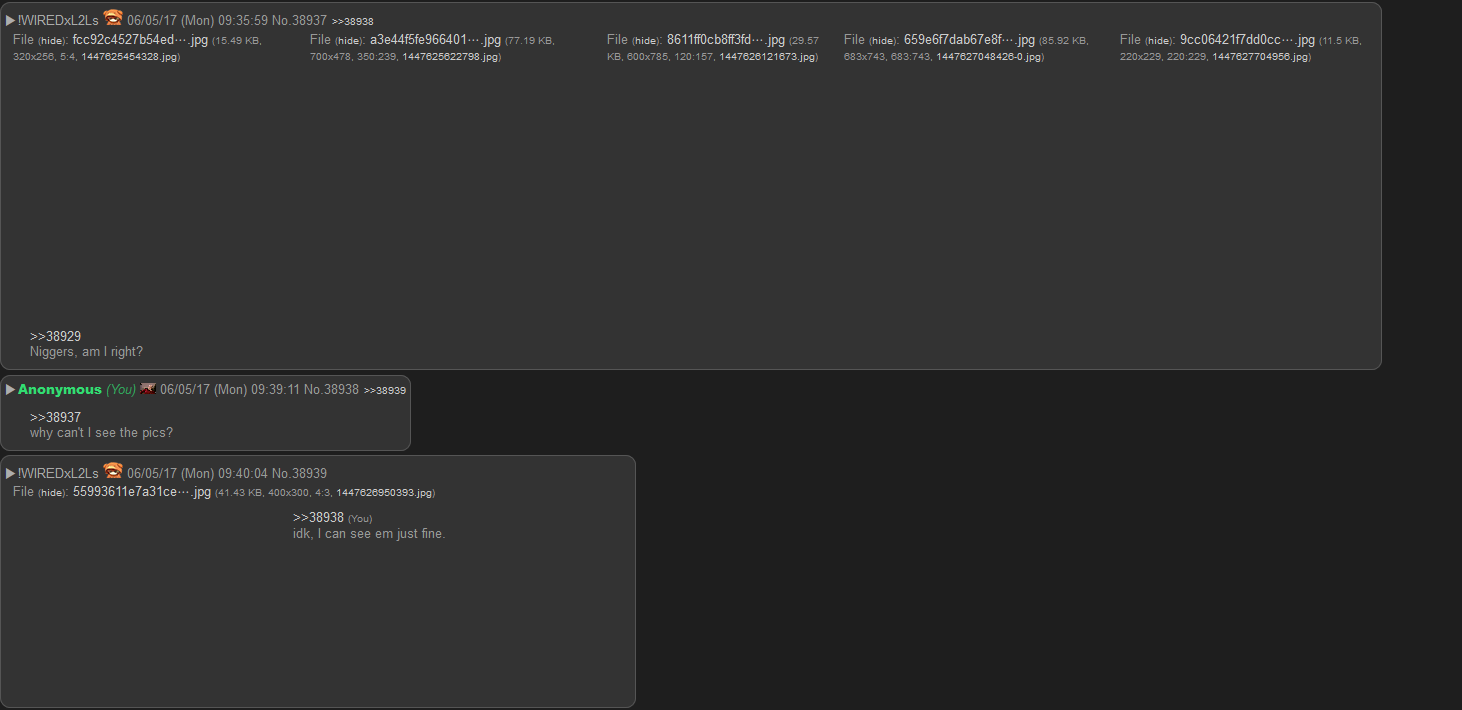The image size is (1462, 710).
Task: Hide file fcc92c4527b54ed.jpg
Action: (52, 41)
